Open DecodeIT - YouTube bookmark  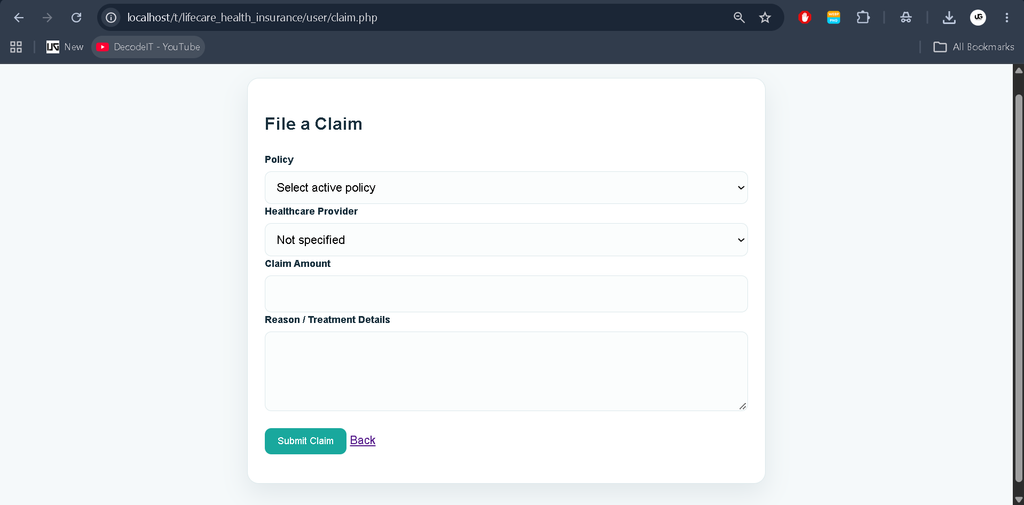coord(148,47)
